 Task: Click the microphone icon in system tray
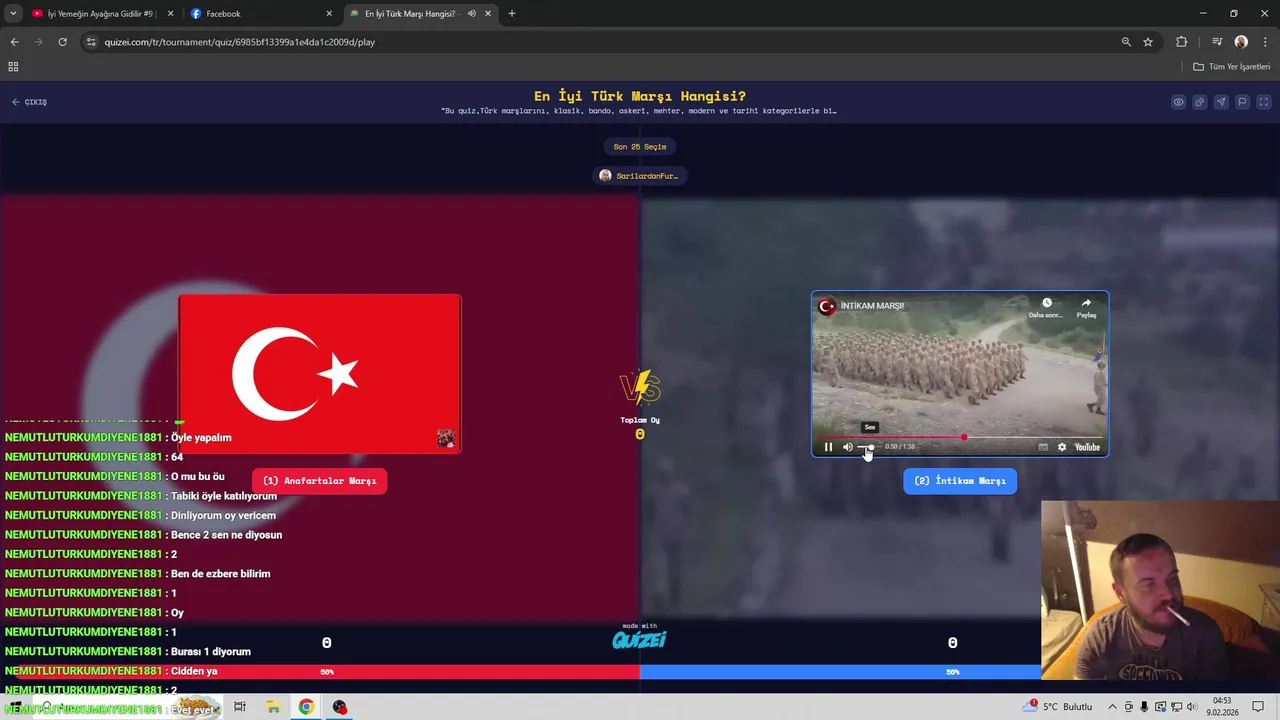[1145, 707]
